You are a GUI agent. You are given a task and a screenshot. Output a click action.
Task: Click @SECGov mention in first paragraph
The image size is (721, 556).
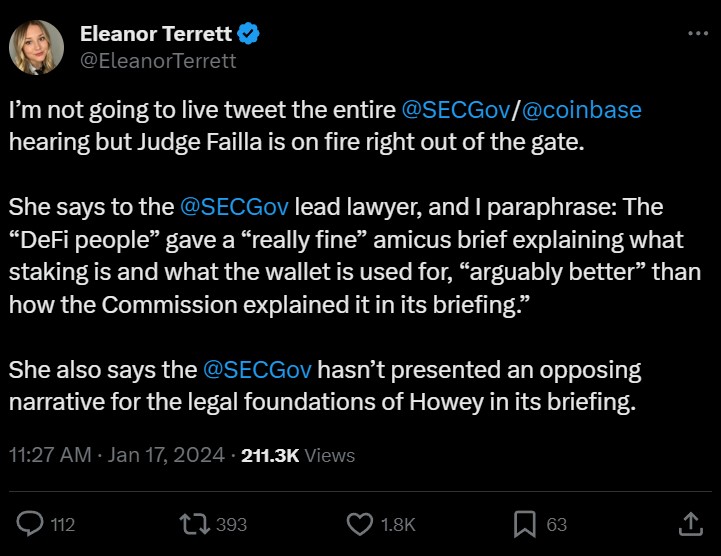tap(457, 109)
